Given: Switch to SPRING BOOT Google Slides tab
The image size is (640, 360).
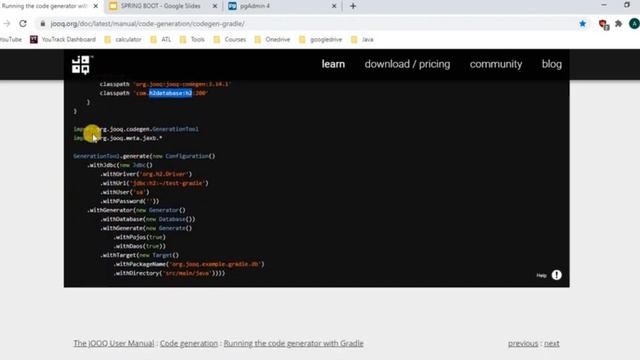Looking at the screenshot, I should (x=160, y=6).
